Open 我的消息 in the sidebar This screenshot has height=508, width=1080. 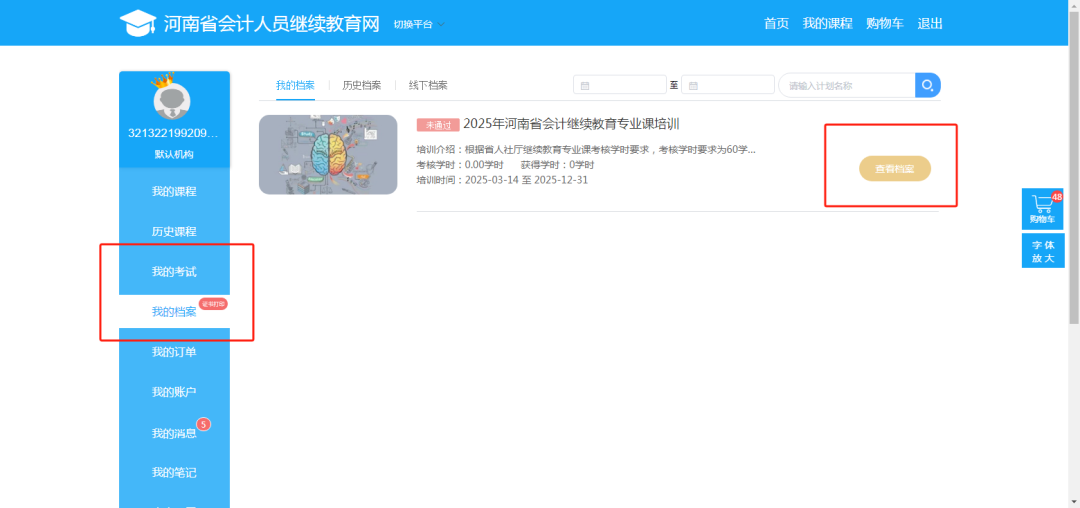pos(174,433)
